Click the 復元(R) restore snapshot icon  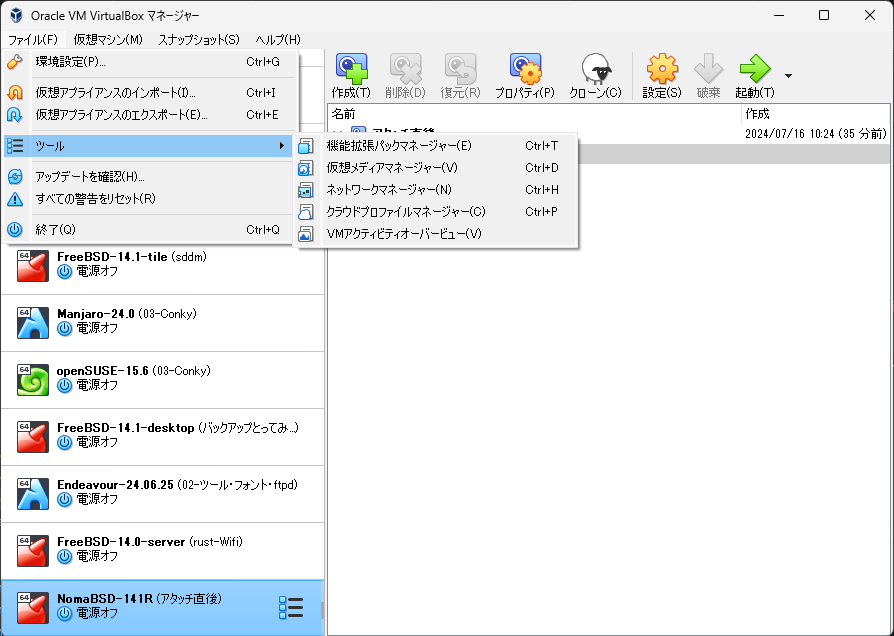point(461,69)
